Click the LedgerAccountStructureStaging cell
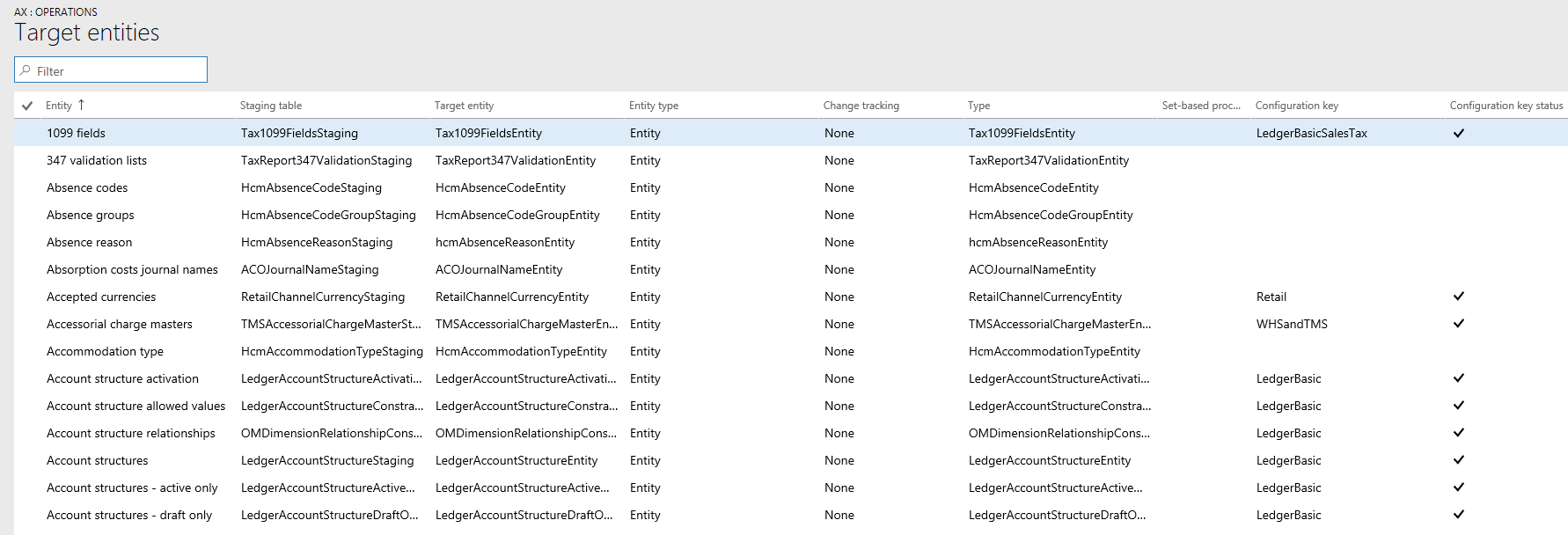 [x=327, y=460]
